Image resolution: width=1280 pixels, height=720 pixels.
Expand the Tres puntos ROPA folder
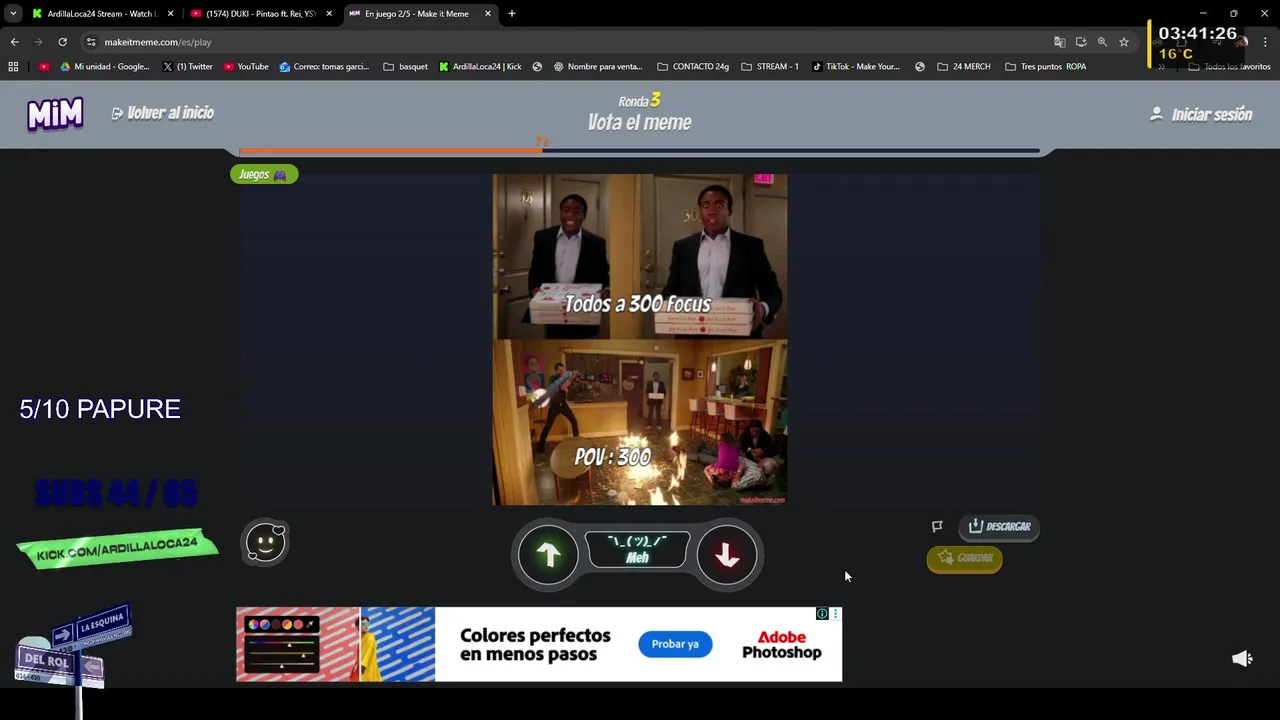pos(1046,67)
